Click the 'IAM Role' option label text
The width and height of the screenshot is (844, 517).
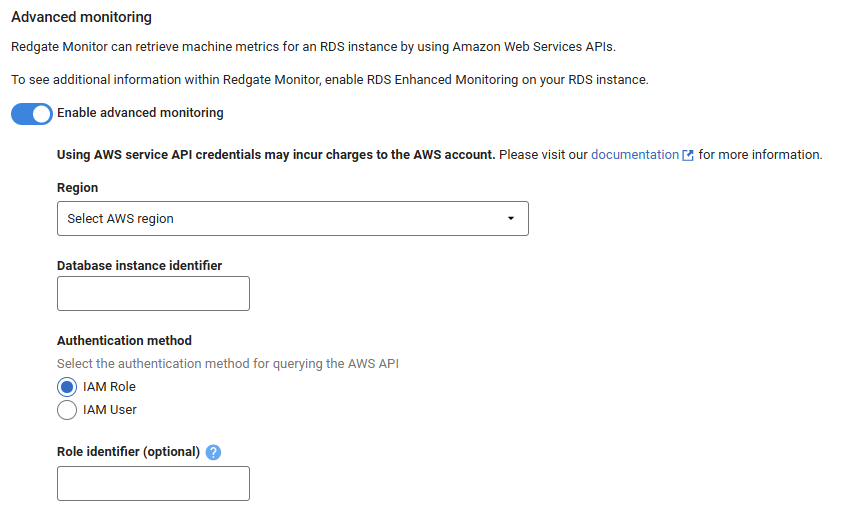click(x=109, y=387)
